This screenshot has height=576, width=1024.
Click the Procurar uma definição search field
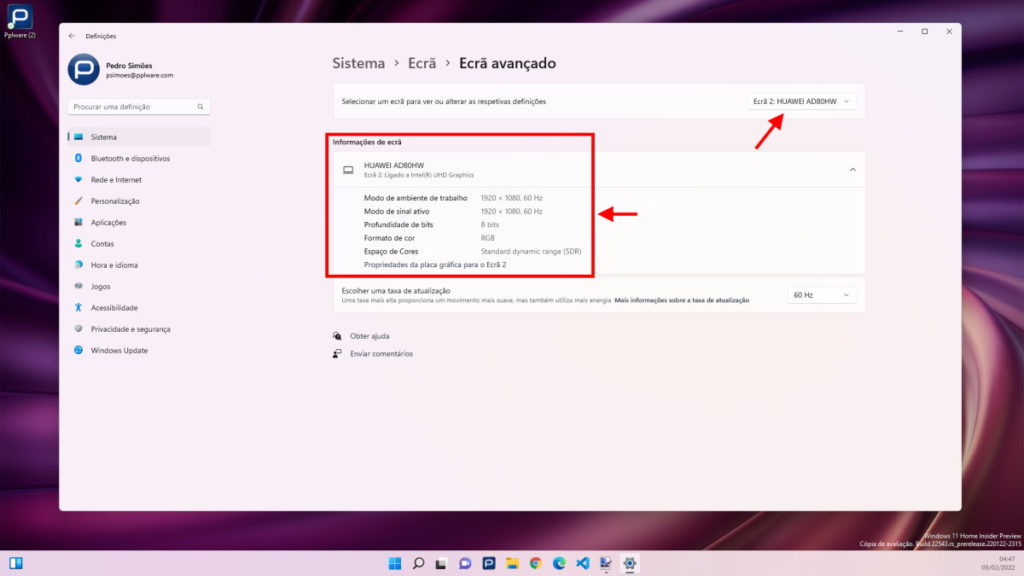coord(138,106)
